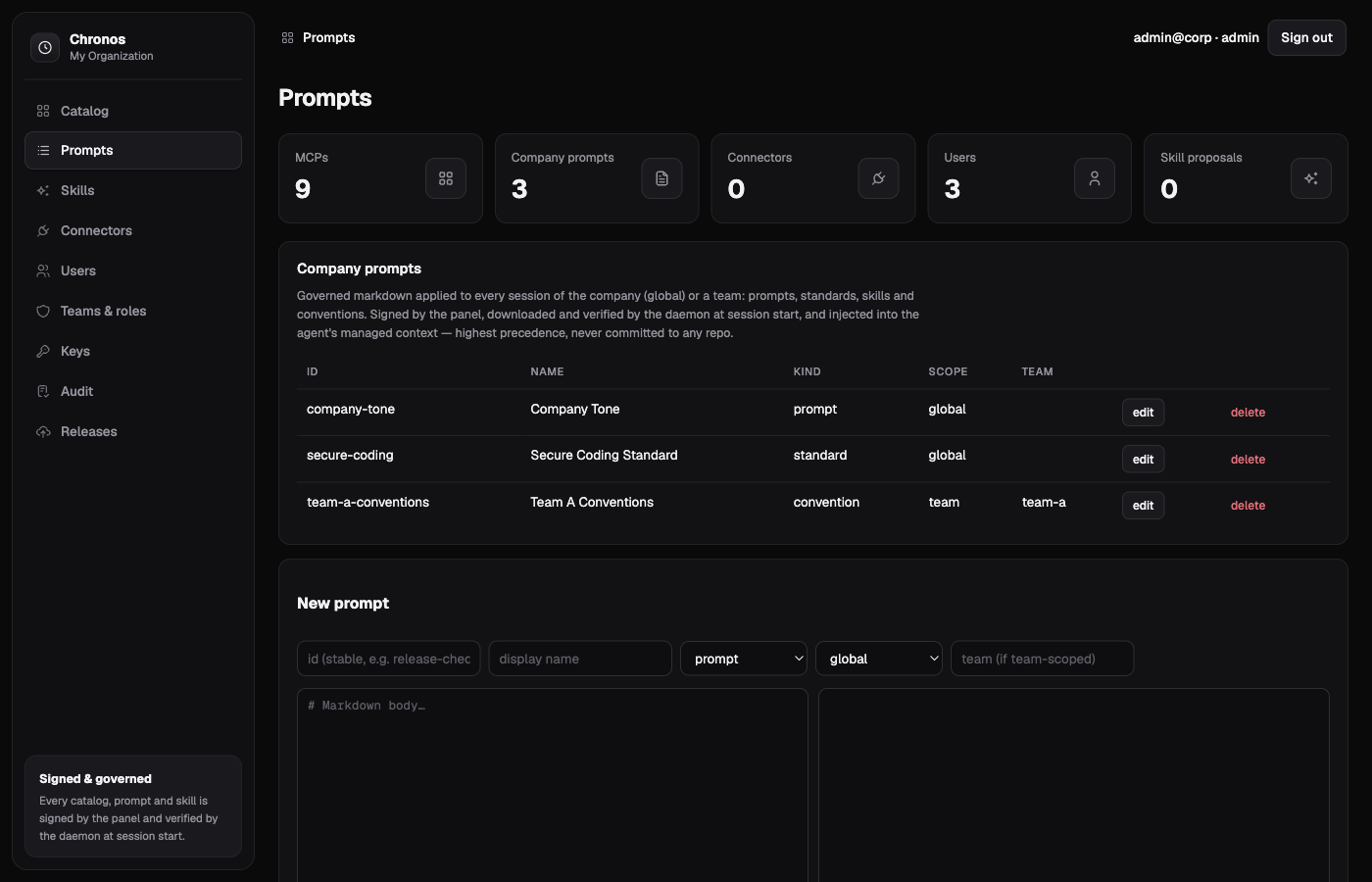Click the sparkle icon on Skill proposals card
Screen dimensions: 1372x882
[1311, 178]
